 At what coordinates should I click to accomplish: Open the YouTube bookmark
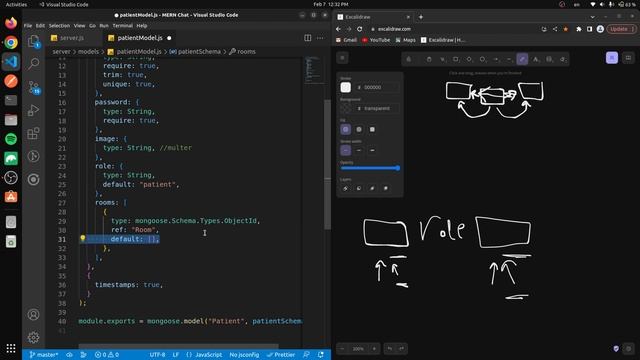pyautogui.click(x=376, y=40)
